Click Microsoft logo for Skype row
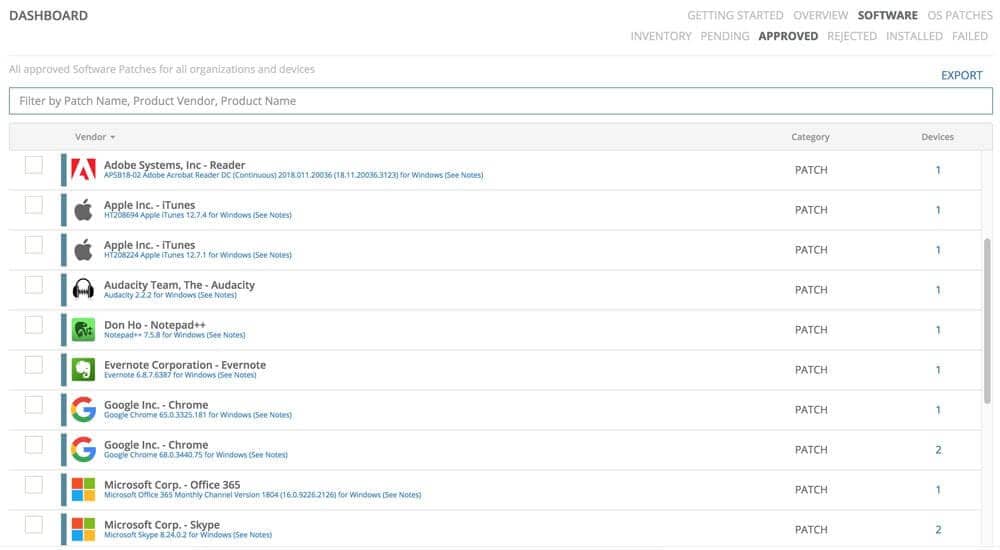Viewport: 1000px width, 550px height. click(83, 530)
